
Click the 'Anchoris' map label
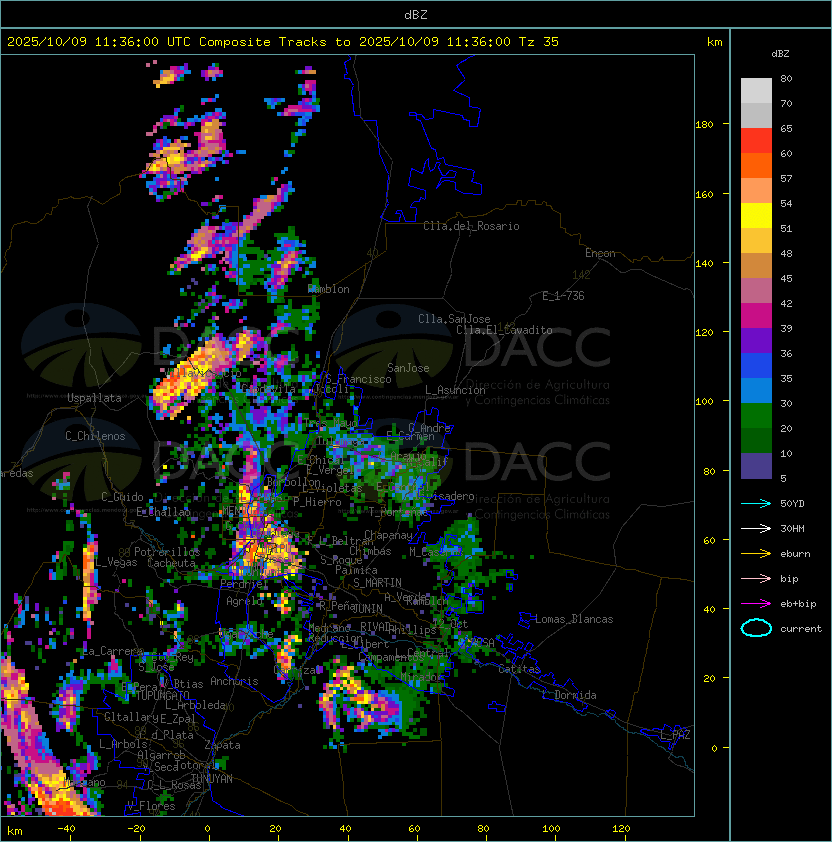tap(234, 681)
